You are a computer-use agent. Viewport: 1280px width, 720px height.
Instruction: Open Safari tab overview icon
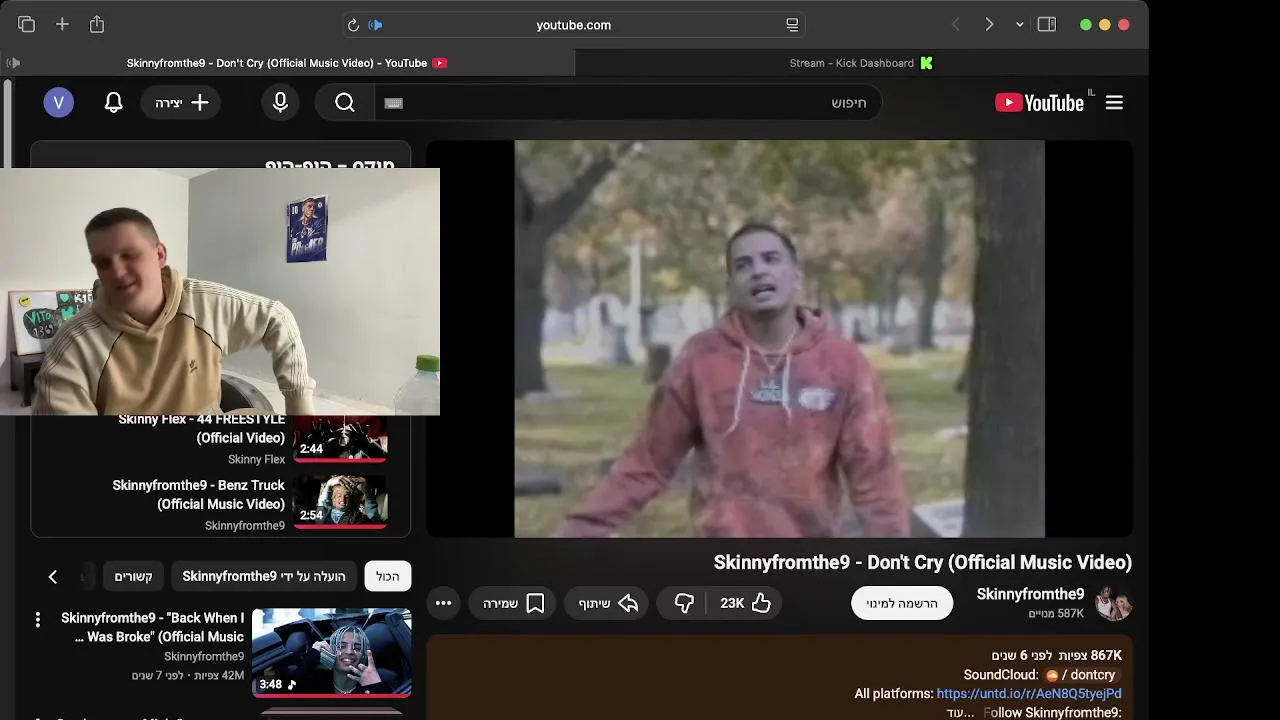click(26, 24)
